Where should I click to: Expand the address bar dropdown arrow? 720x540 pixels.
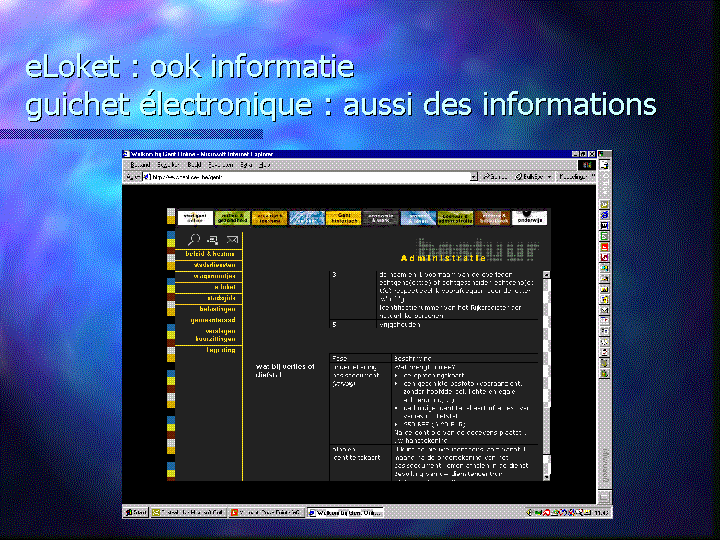[474, 177]
